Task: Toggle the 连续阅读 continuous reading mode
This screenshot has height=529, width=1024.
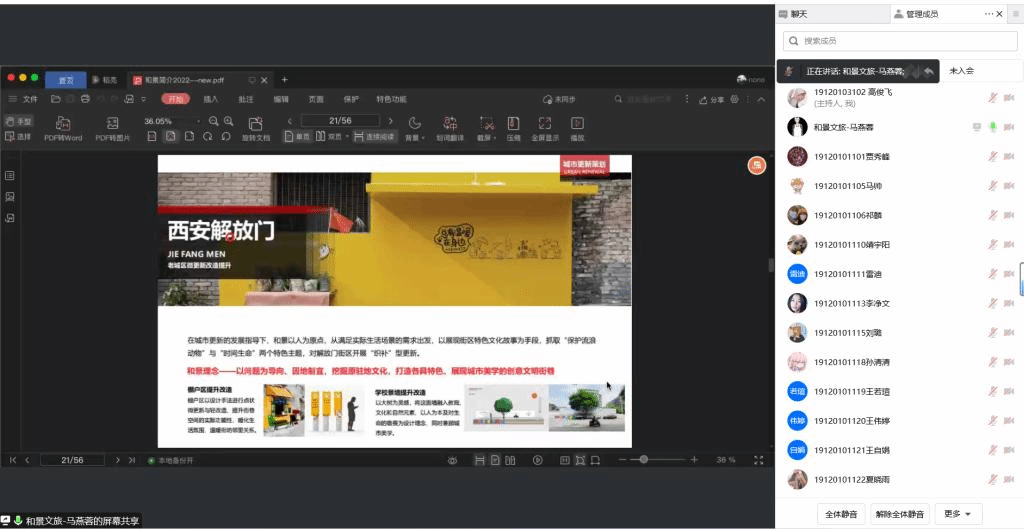Action: 374,136
